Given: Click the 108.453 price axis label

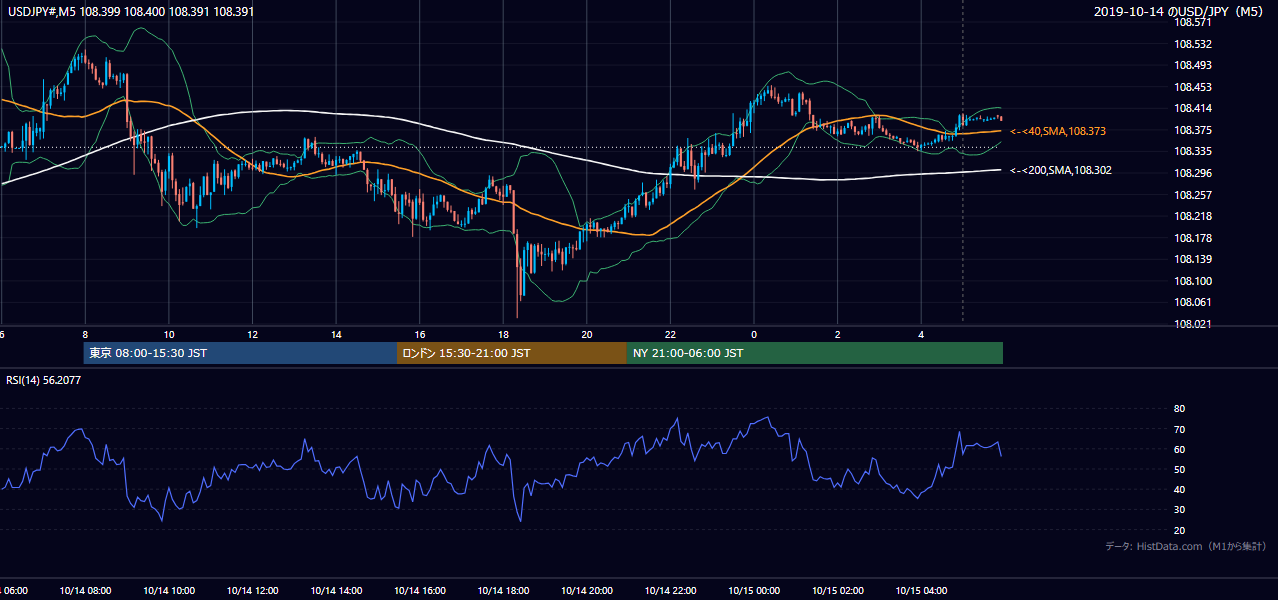Looking at the screenshot, I should pos(1194,87).
